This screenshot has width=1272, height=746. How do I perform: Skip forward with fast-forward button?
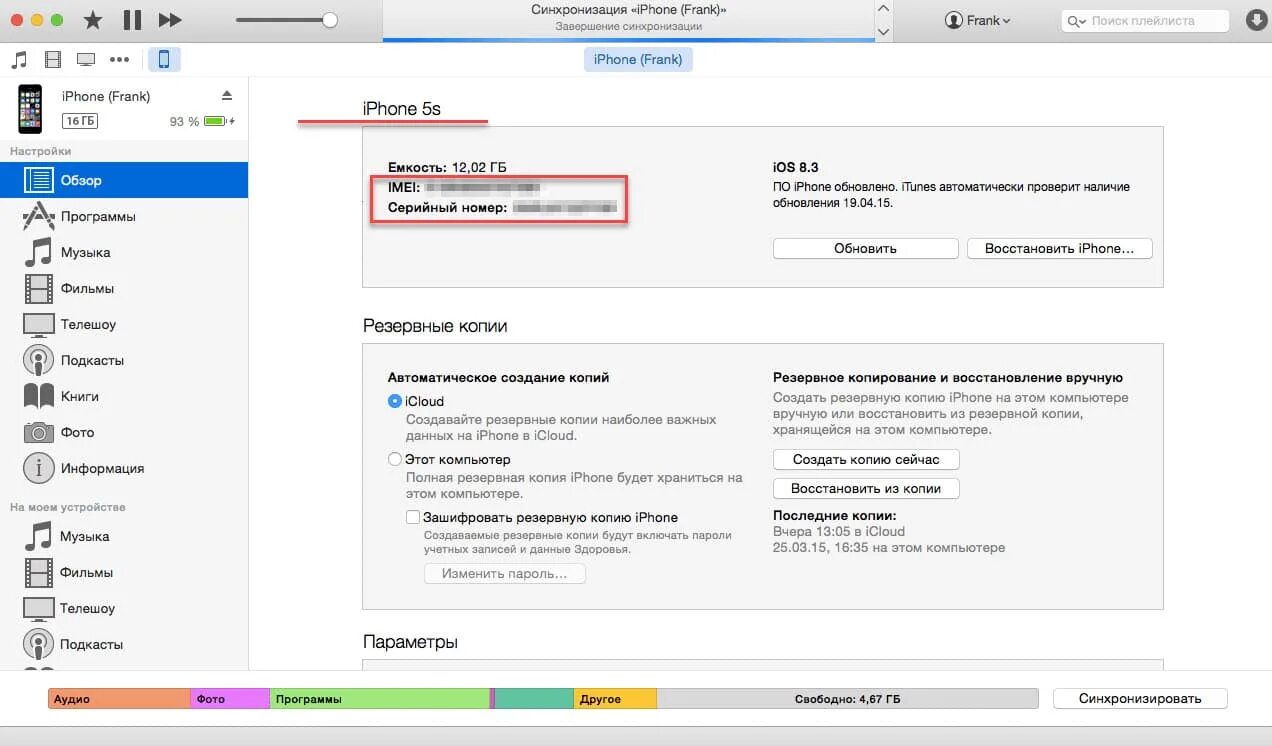click(x=170, y=20)
